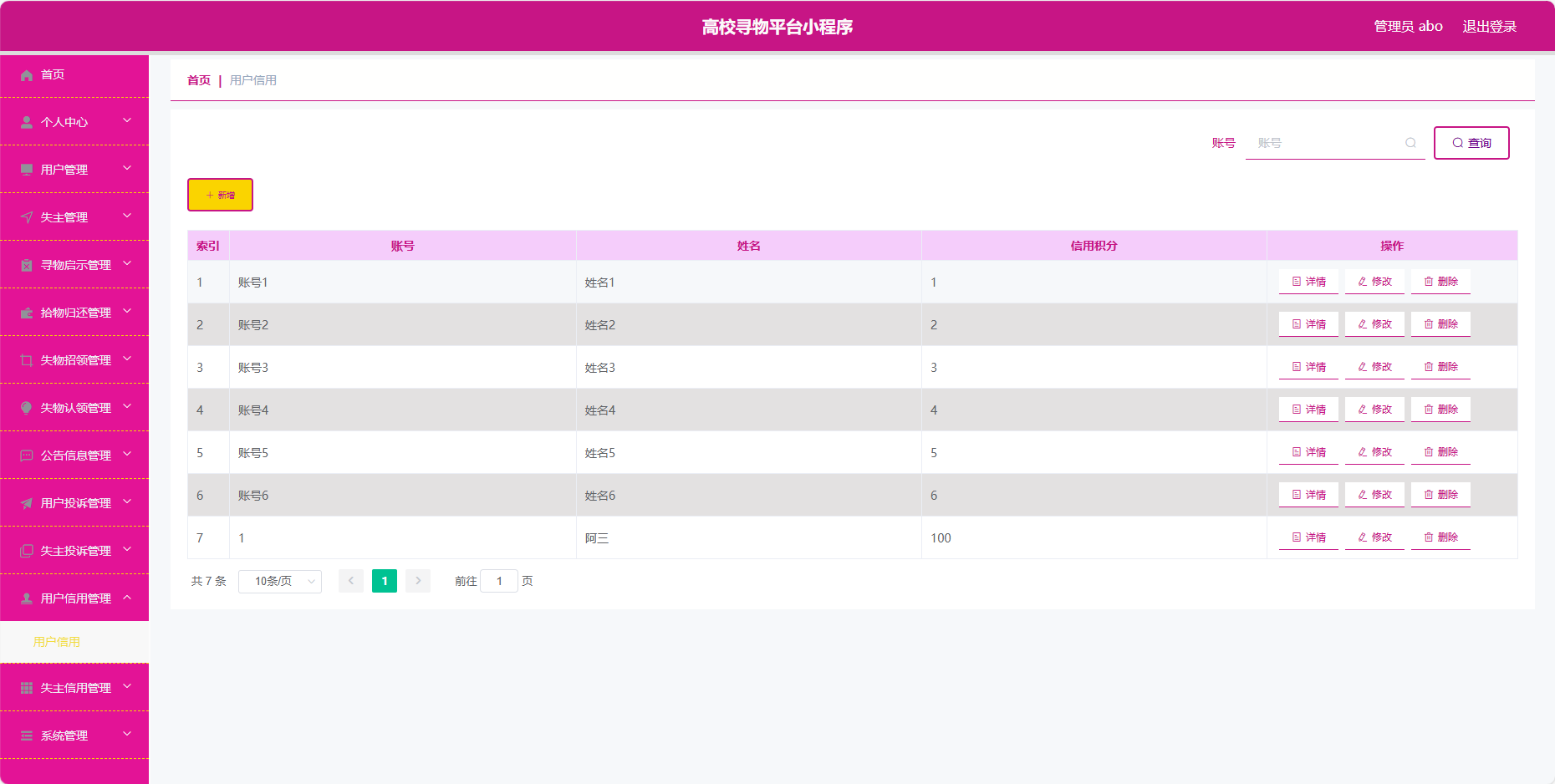Image resolution: width=1555 pixels, height=784 pixels.
Task: Click the 姓名 column header
Action: click(748, 247)
